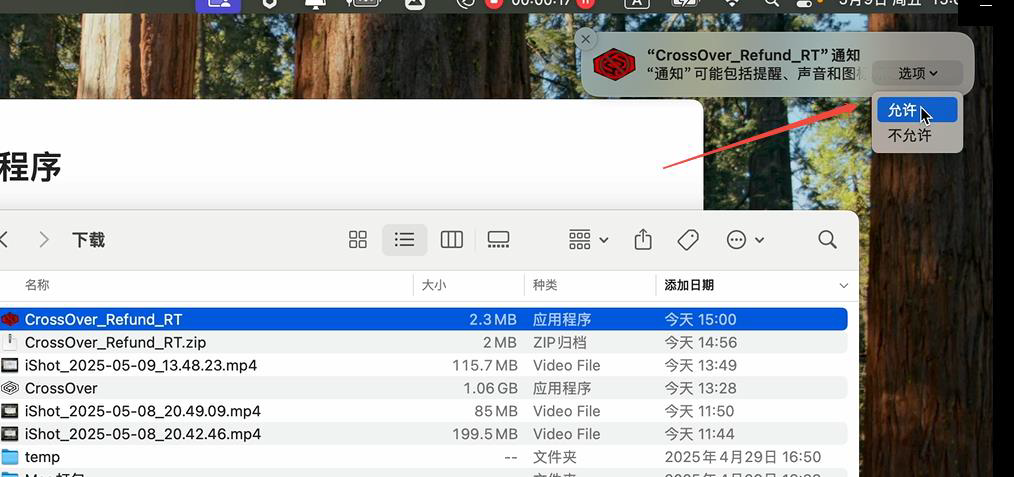
Task: Sort files by 添加日期 column header
Action: pos(689,285)
